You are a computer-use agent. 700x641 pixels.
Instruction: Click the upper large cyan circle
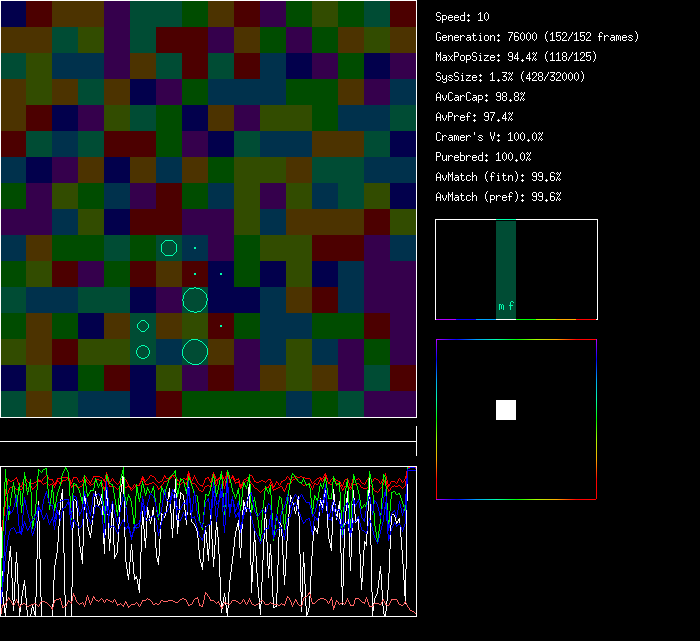tap(195, 299)
